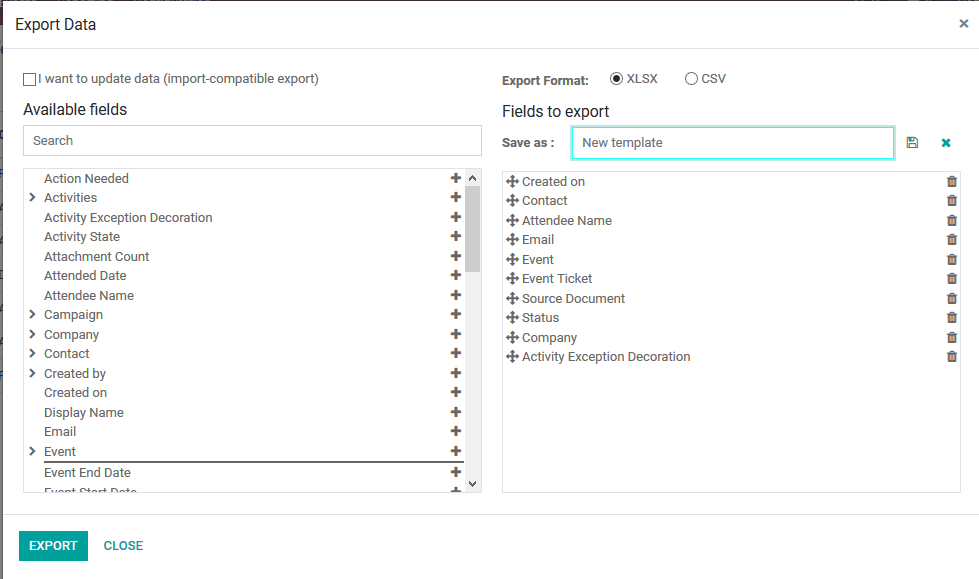
Task: Add Activities field with plus icon
Action: coord(456,197)
